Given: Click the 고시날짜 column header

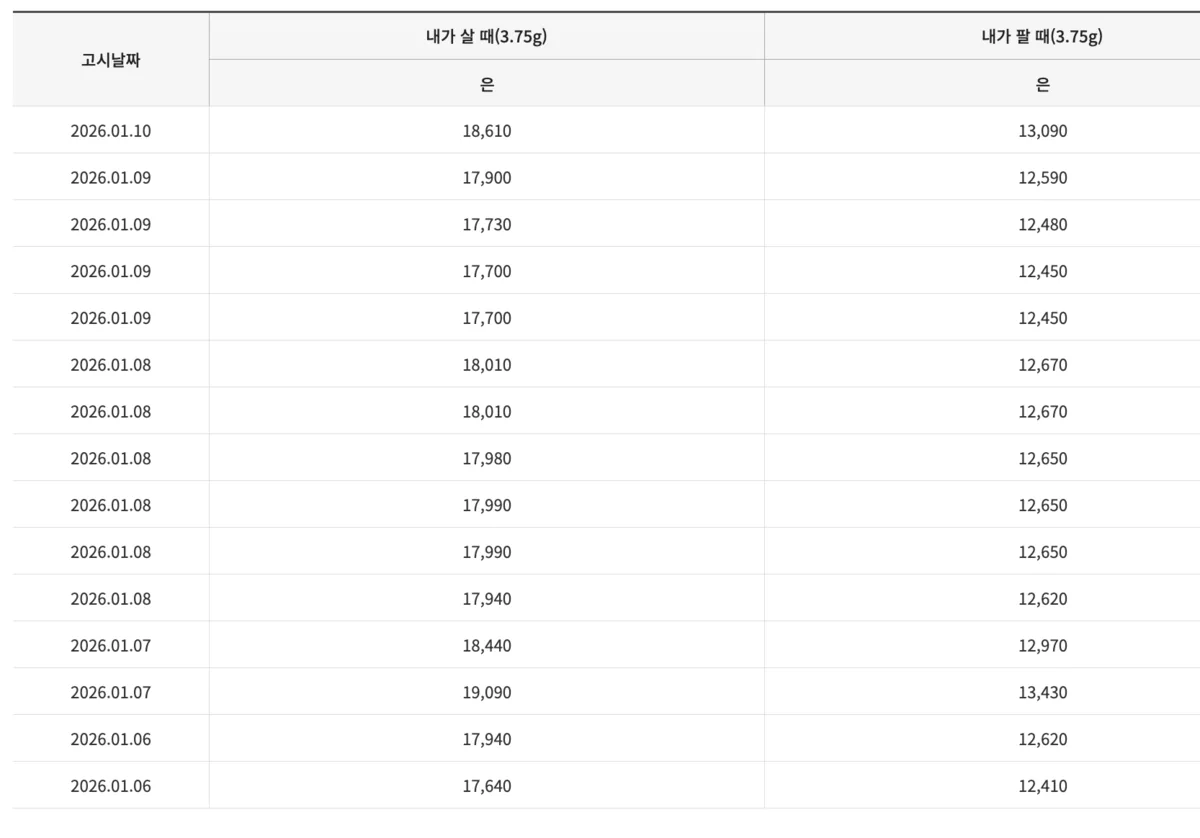Looking at the screenshot, I should pyautogui.click(x=111, y=60).
